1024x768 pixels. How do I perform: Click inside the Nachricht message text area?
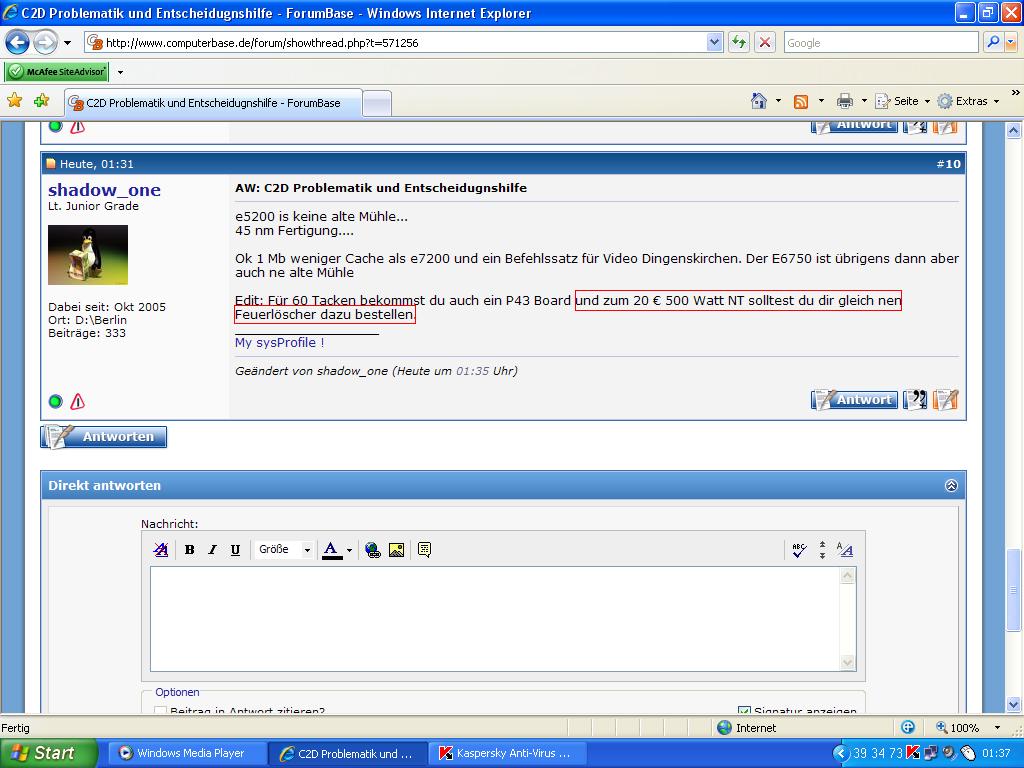click(495, 619)
